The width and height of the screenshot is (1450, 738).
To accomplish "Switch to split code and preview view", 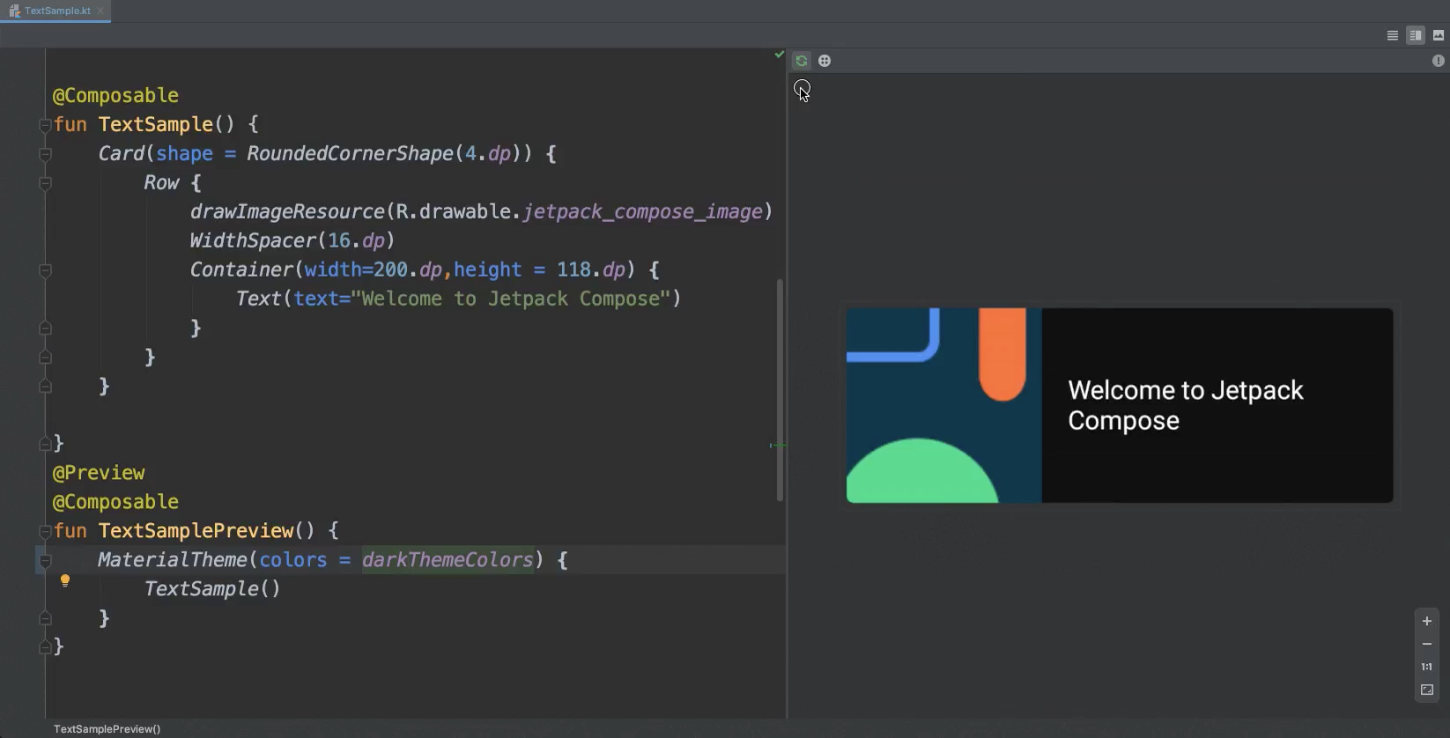I will tap(1415, 35).
